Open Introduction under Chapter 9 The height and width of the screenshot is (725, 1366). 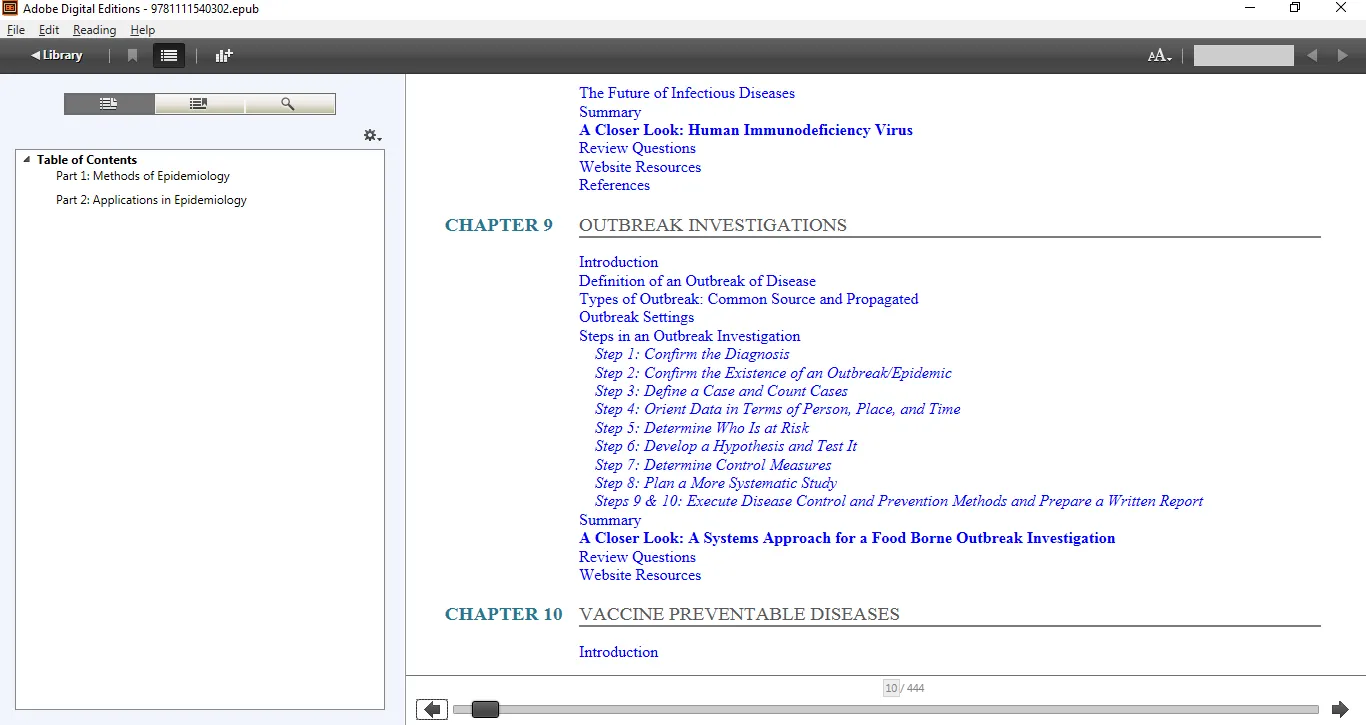618,262
